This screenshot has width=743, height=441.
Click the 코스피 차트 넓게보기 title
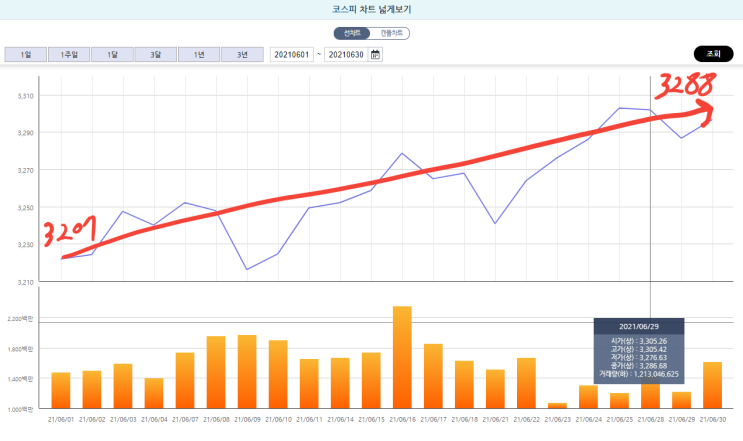tap(372, 9)
